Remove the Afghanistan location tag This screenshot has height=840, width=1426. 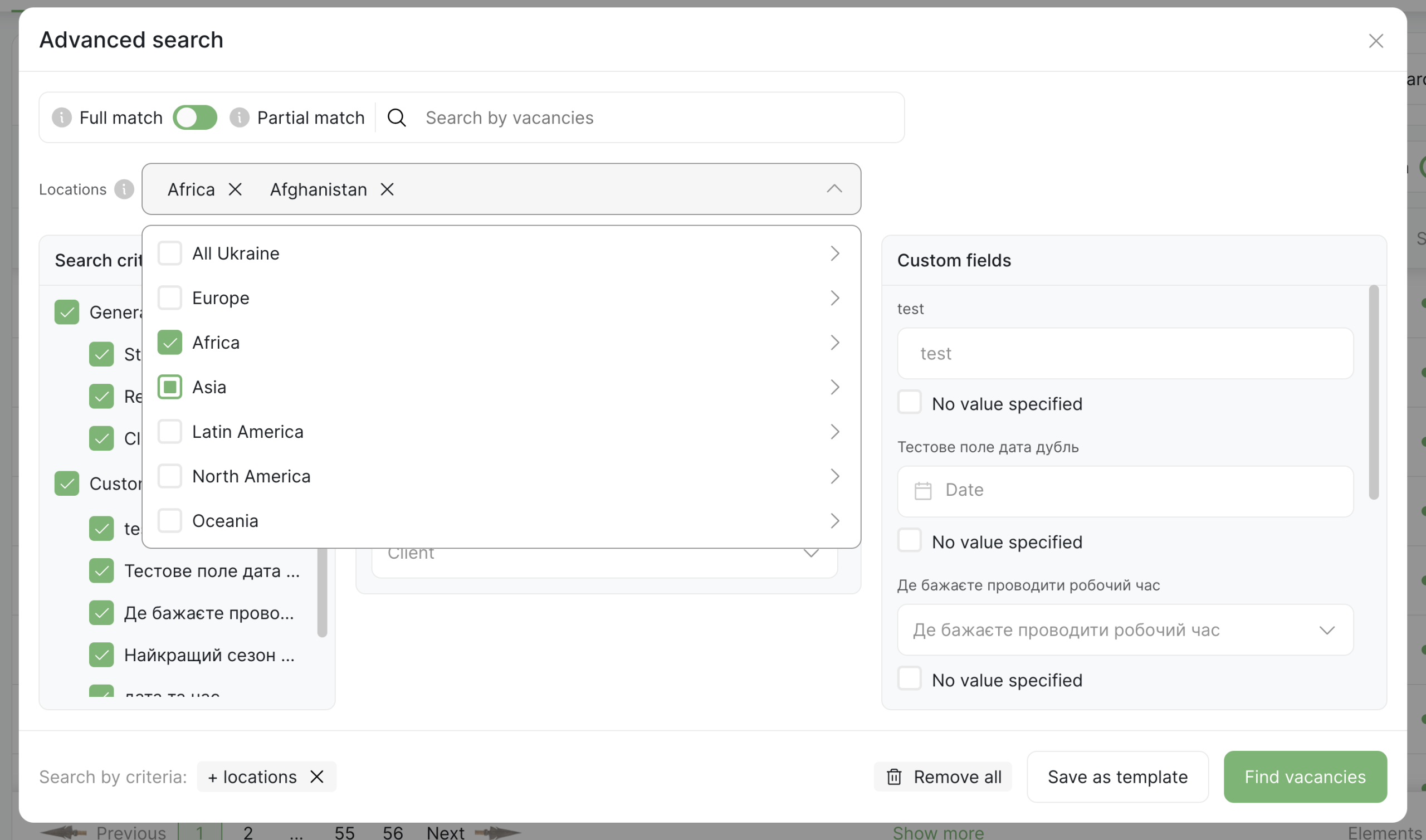[387, 189]
